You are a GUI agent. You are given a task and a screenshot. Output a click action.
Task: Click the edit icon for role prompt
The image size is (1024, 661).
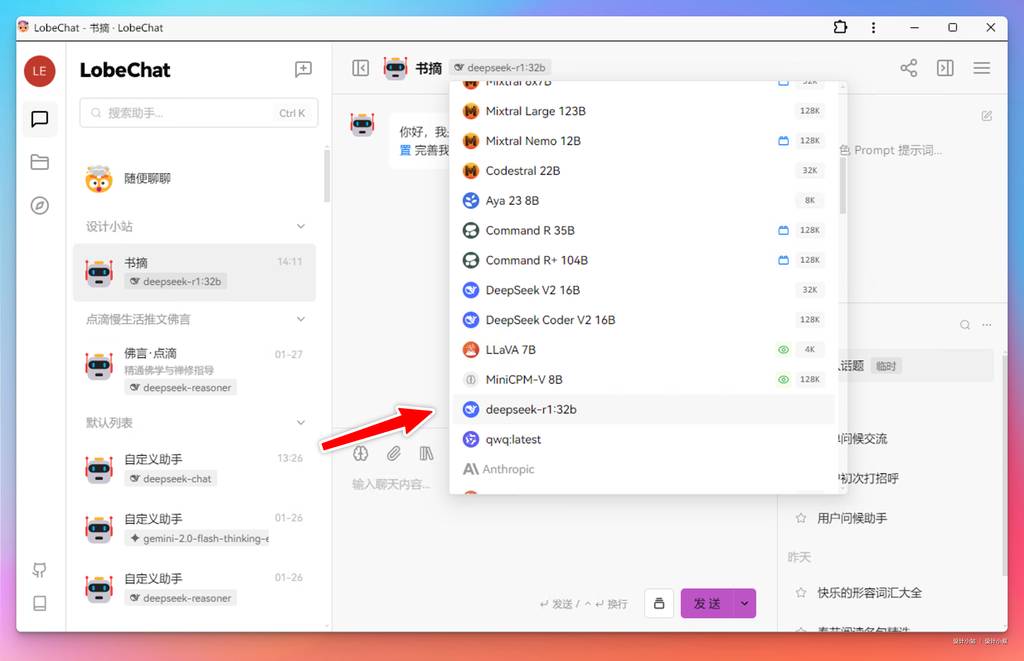(x=987, y=116)
